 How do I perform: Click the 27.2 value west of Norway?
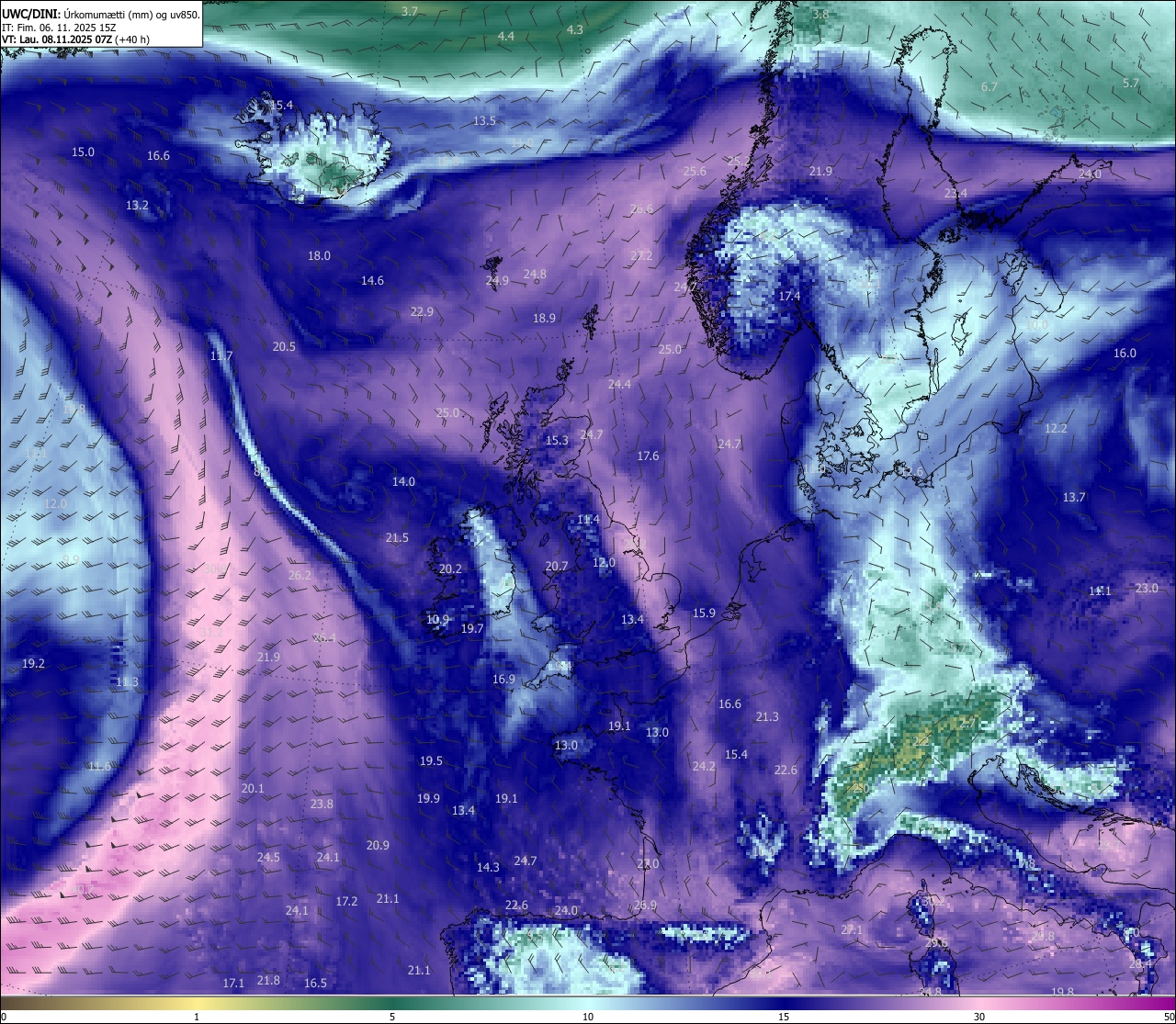[641, 256]
